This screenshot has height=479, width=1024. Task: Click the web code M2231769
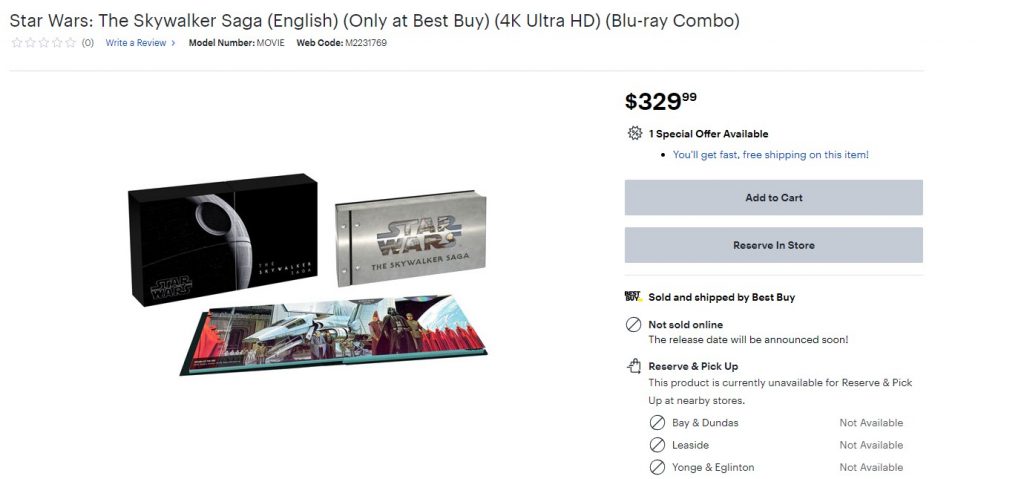point(366,43)
